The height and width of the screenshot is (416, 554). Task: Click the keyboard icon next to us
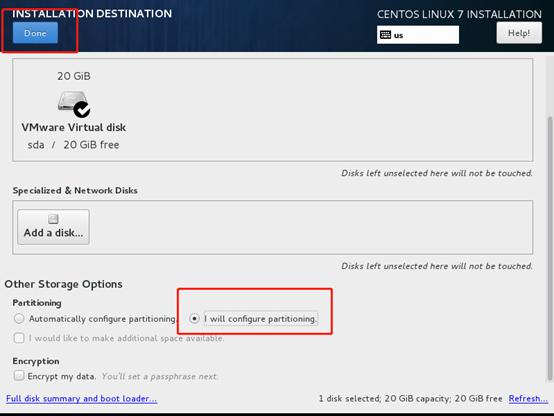385,35
